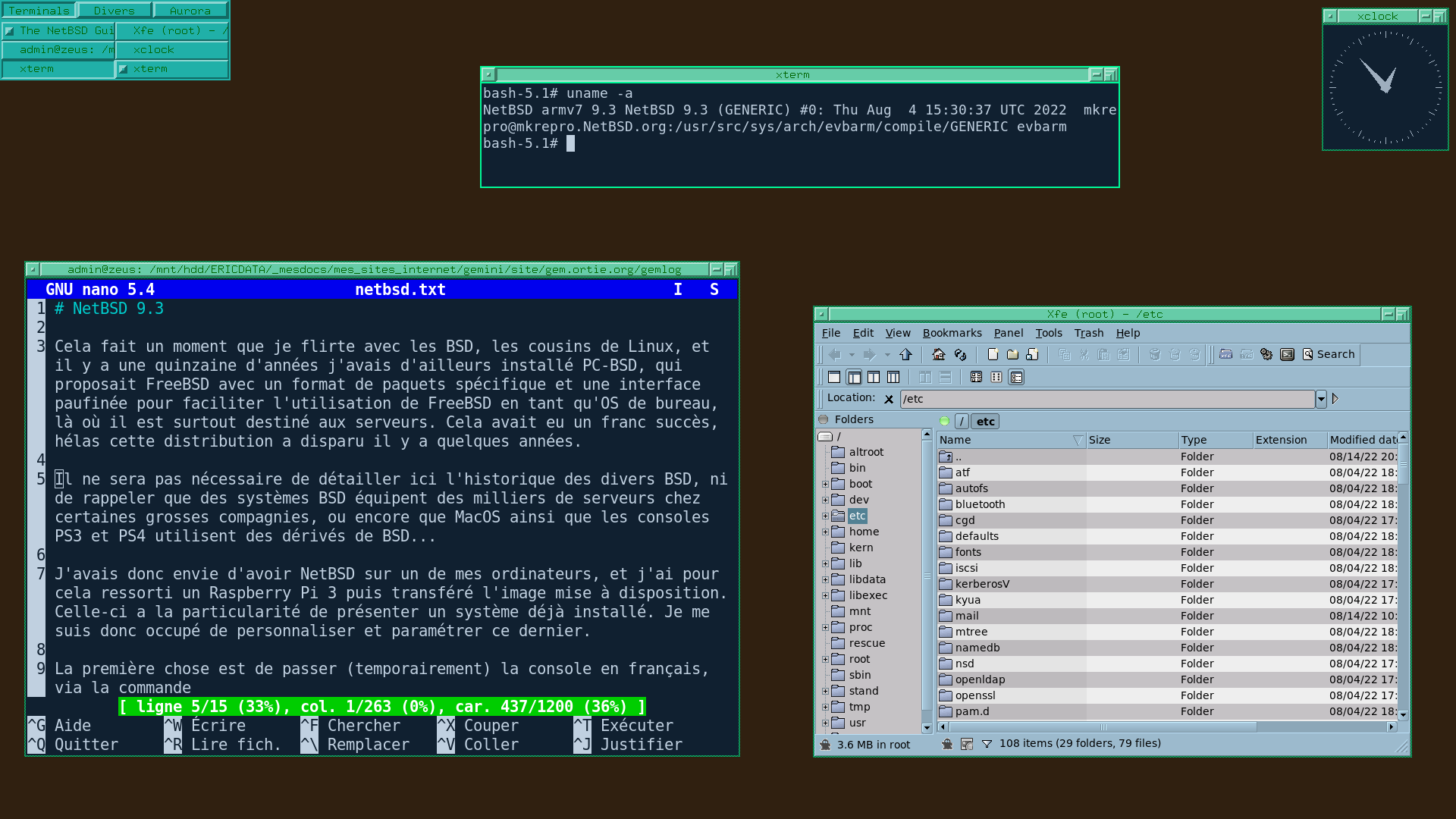Launch the command gears icon in the toolbar
The image size is (1456, 819).
pyautogui.click(x=1266, y=355)
